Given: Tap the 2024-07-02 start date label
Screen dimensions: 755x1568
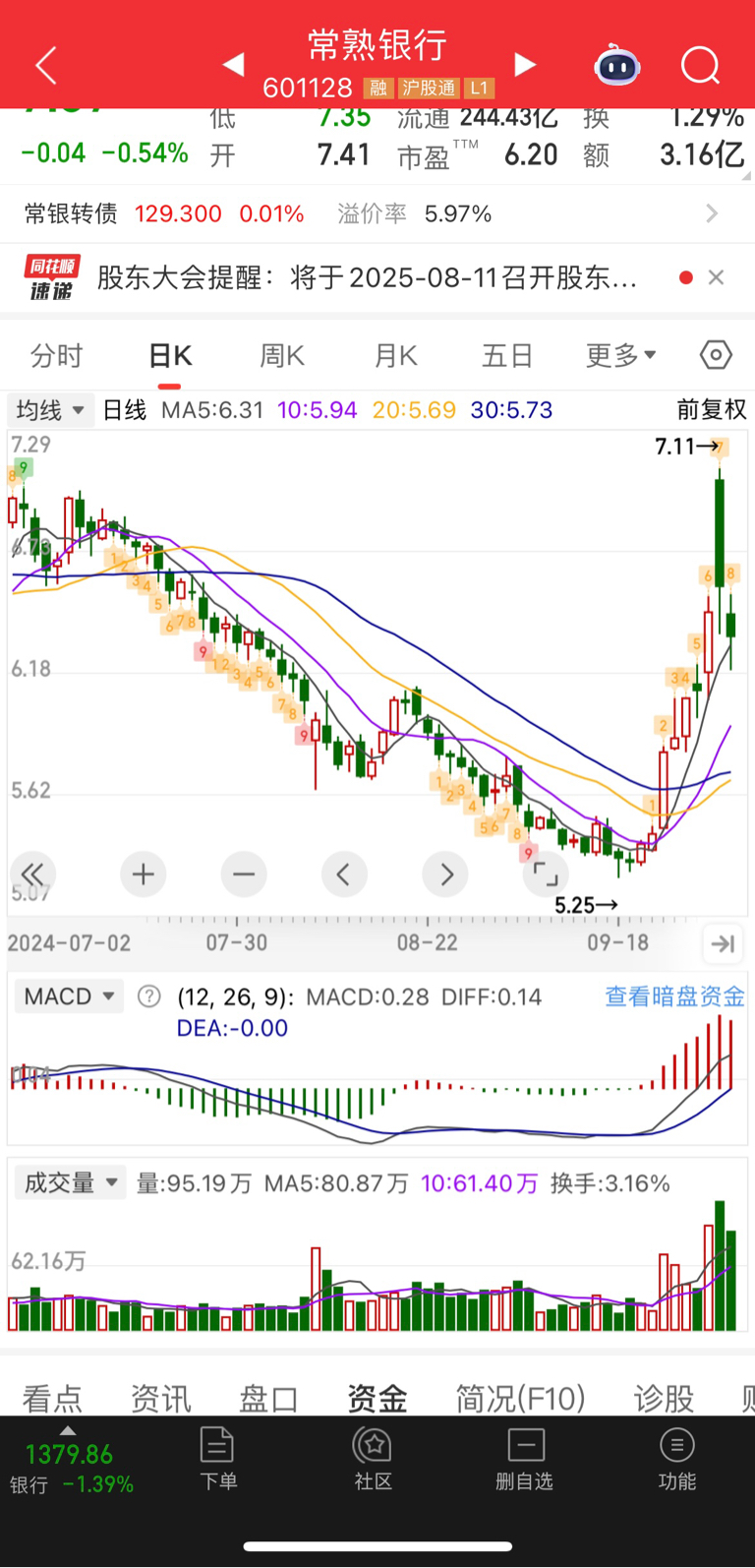Looking at the screenshot, I should click(x=69, y=942).
